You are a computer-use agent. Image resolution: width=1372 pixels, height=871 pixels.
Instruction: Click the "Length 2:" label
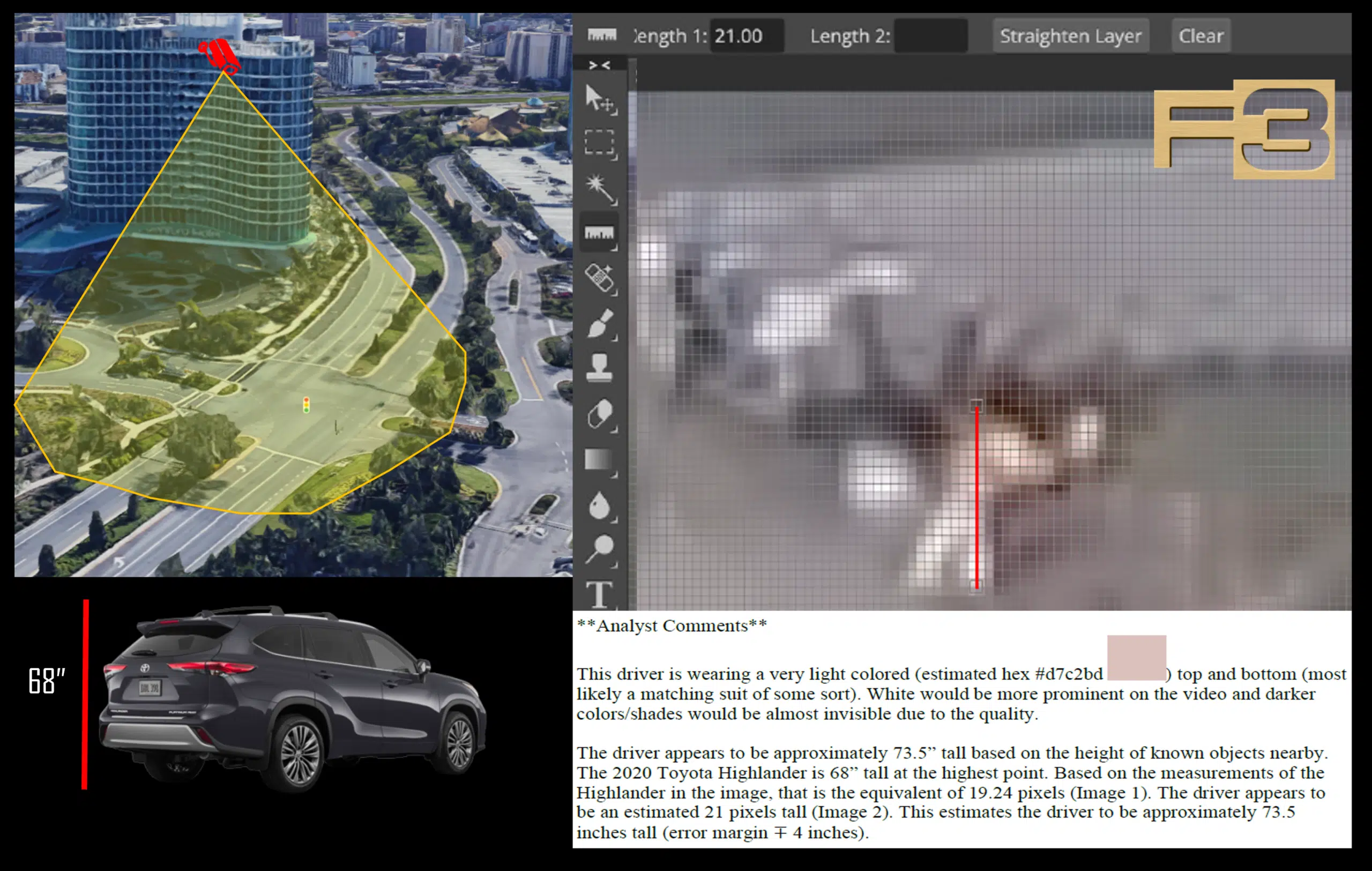[850, 36]
